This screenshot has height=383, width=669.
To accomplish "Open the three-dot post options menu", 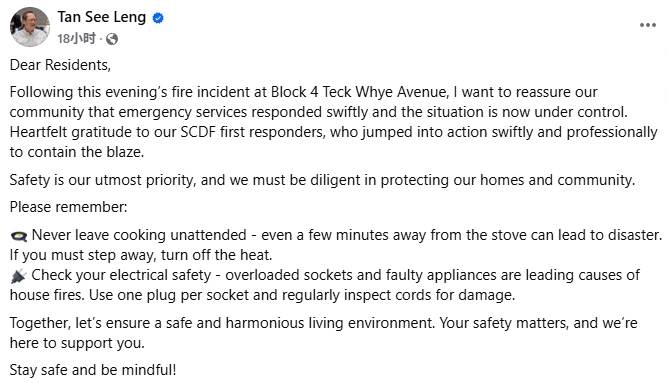I will click(648, 25).
